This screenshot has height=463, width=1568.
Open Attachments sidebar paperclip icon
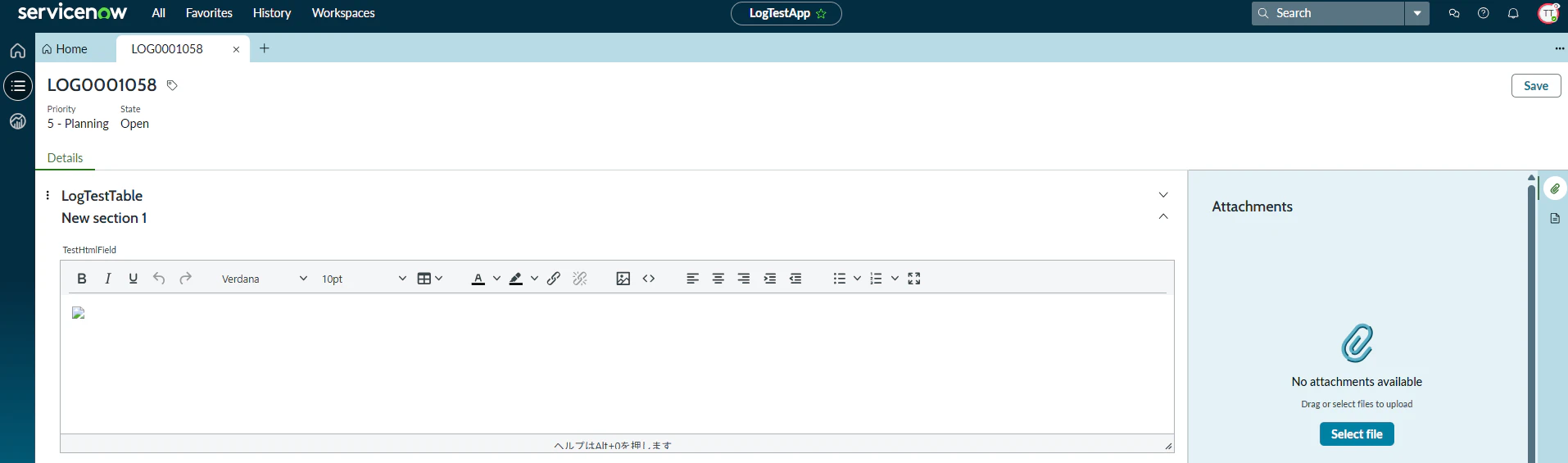click(1555, 188)
